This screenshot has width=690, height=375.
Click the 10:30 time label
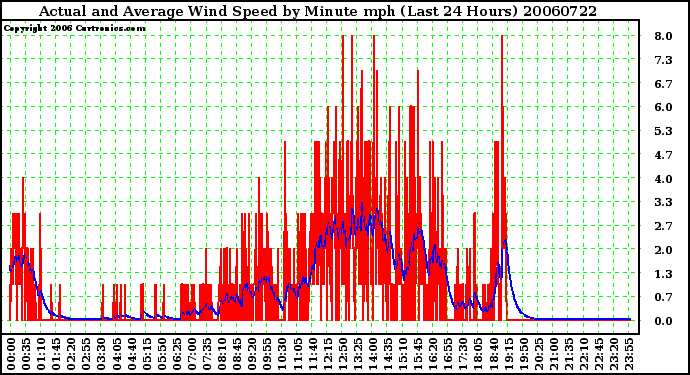point(282,354)
